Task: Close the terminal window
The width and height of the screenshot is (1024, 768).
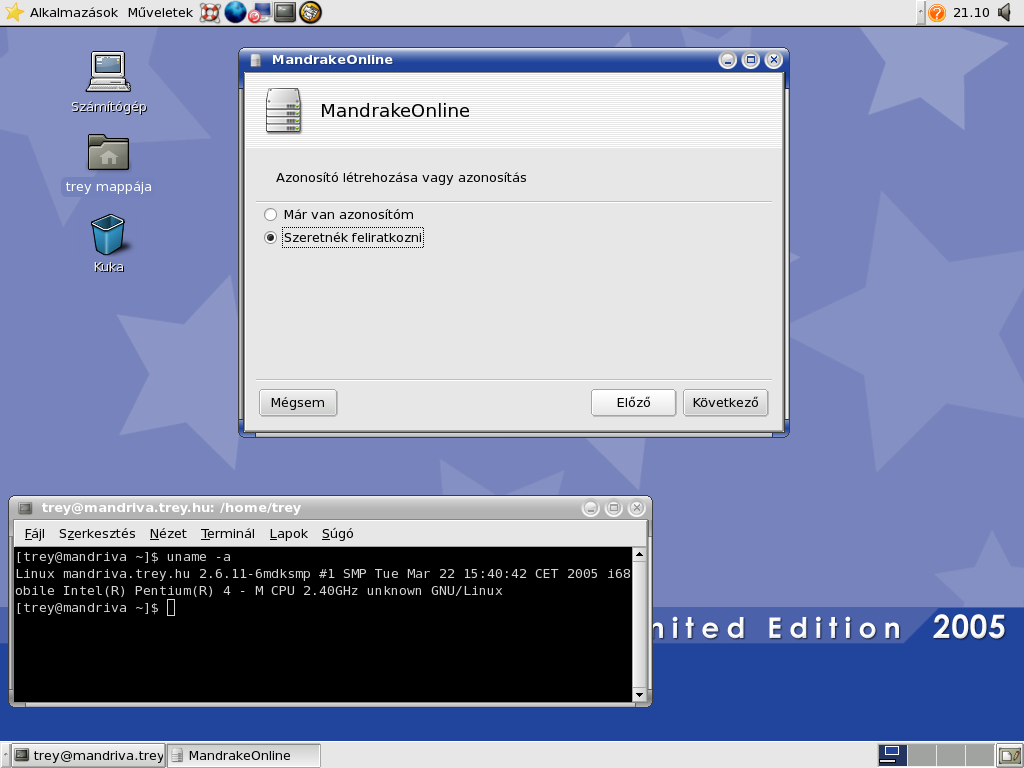Action: point(637,508)
